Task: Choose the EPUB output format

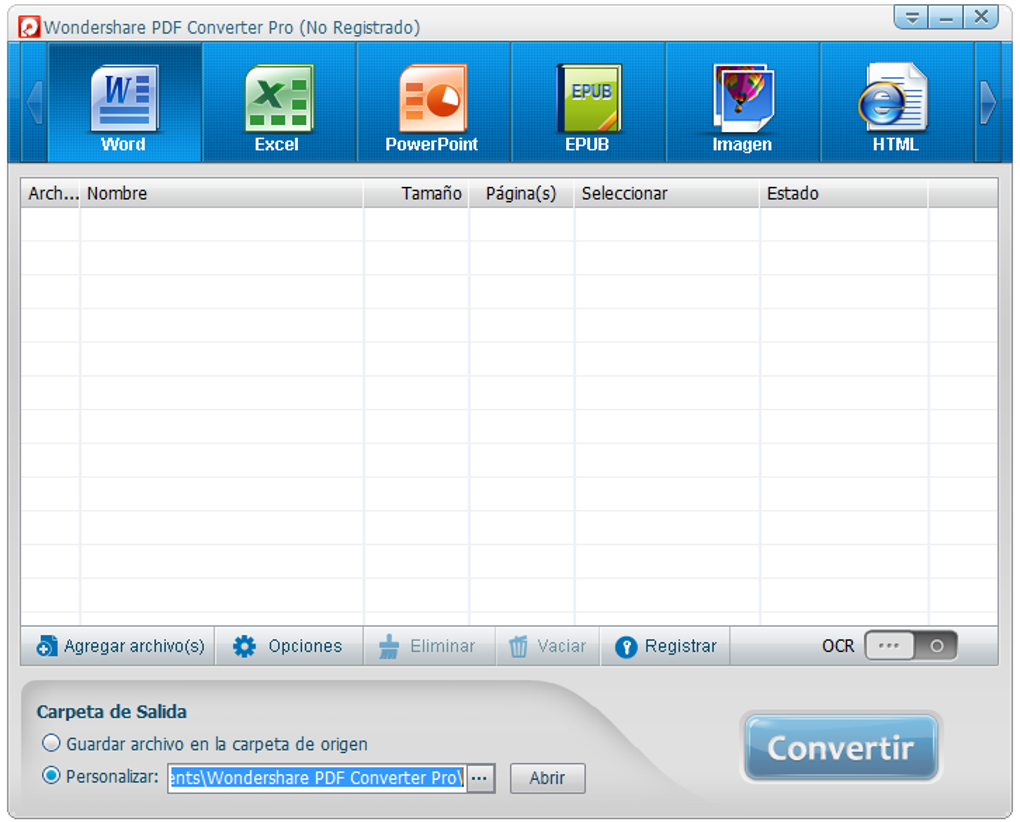Action: (x=588, y=103)
